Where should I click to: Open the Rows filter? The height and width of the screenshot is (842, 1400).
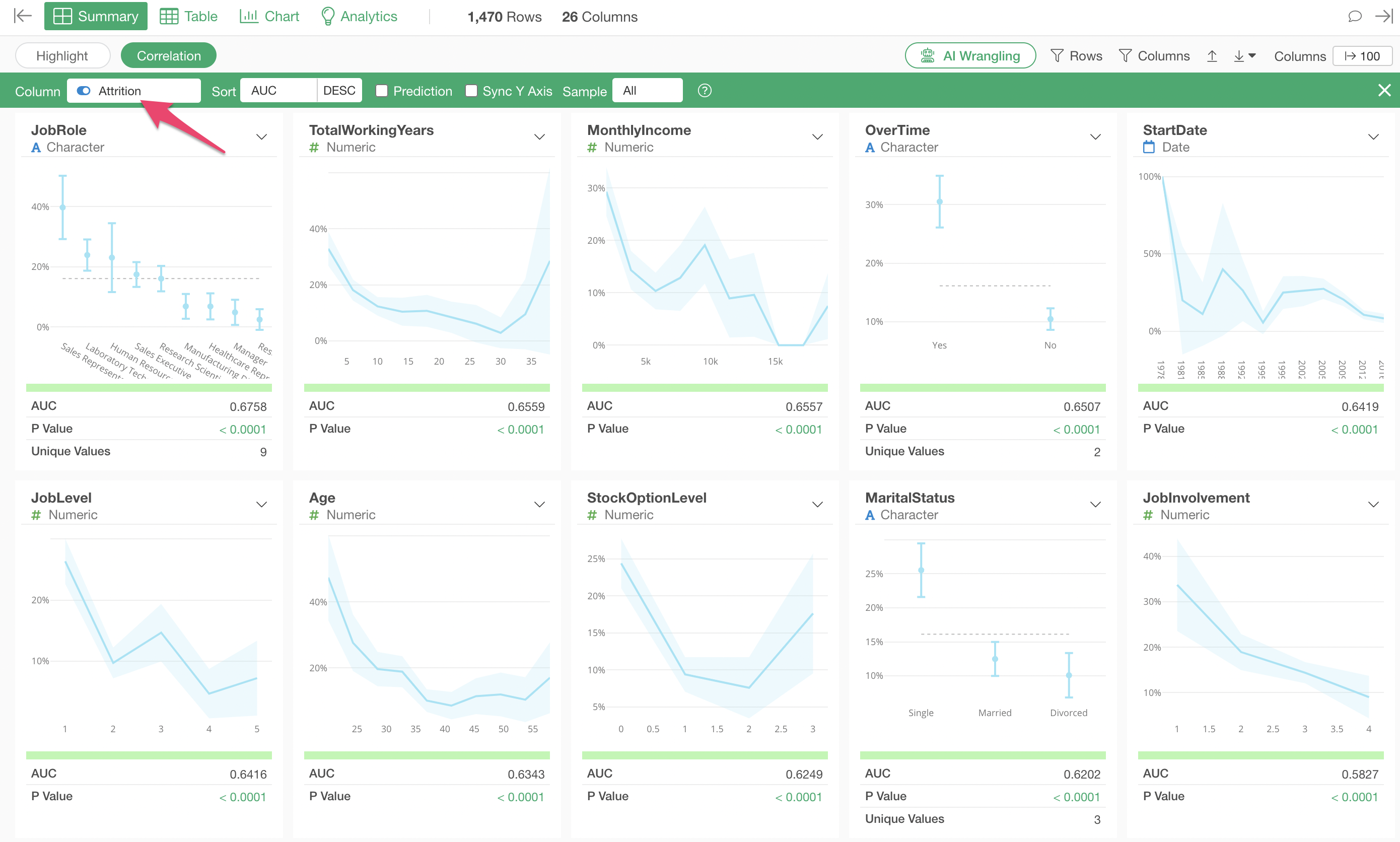[x=1076, y=55]
